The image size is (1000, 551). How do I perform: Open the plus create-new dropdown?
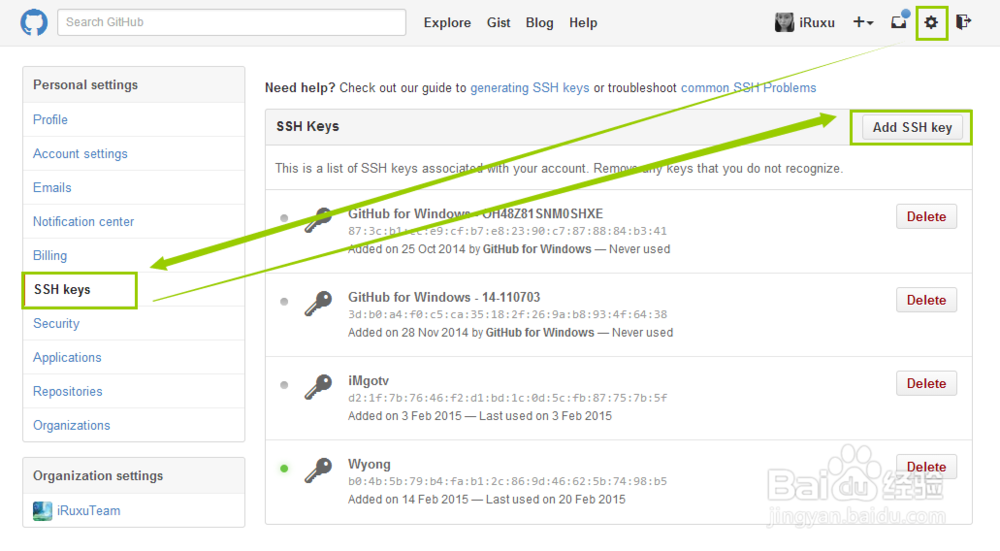point(863,22)
